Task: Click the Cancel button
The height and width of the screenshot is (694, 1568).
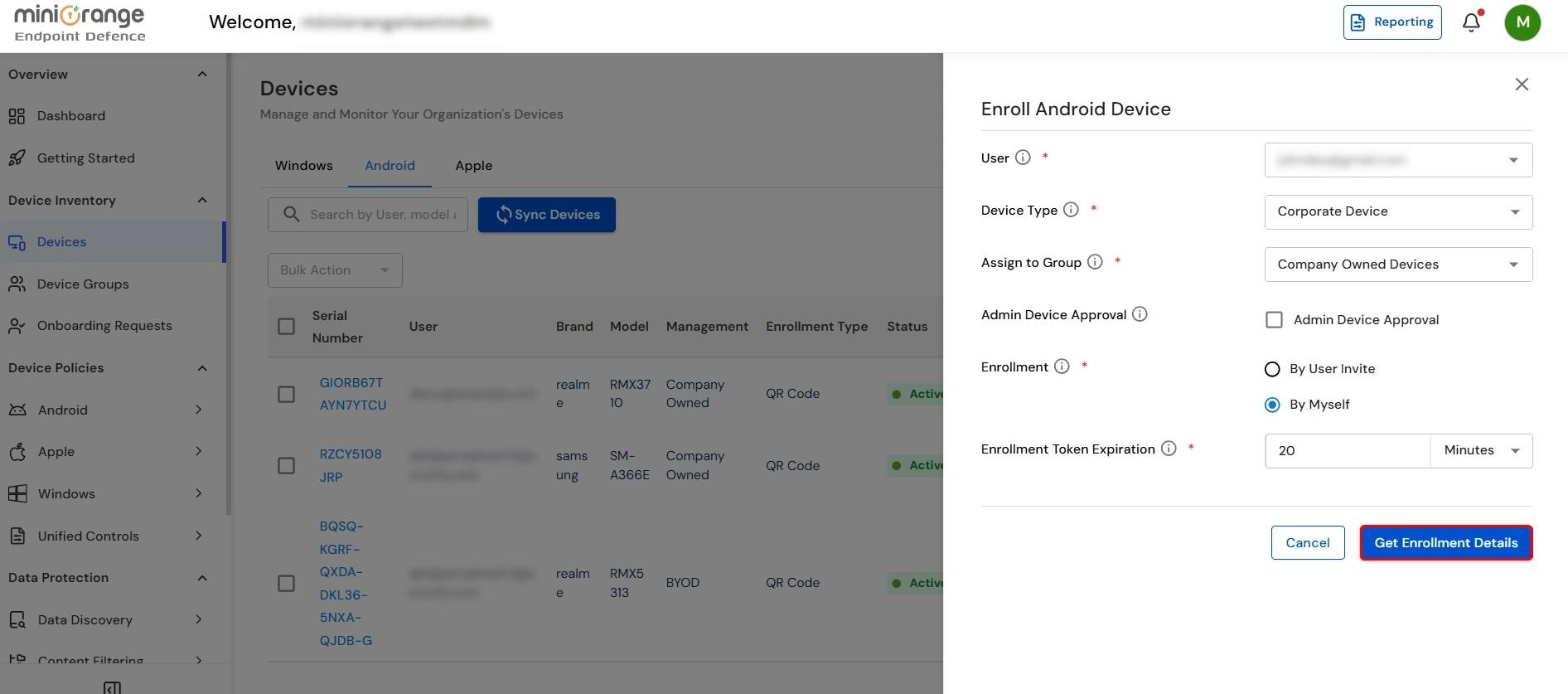Action: (1308, 543)
